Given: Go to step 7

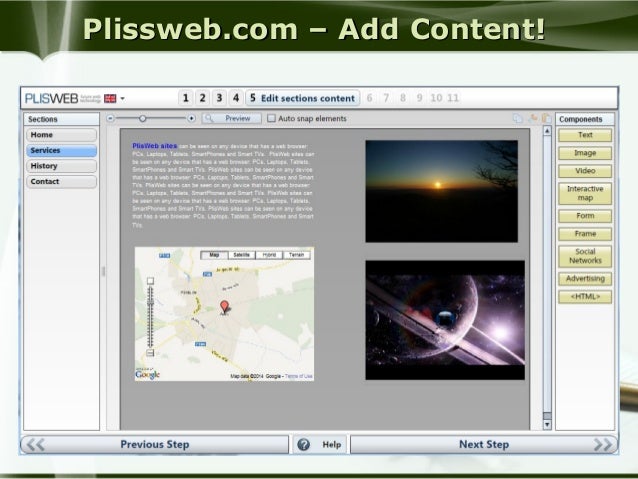Looking at the screenshot, I should [386, 98].
